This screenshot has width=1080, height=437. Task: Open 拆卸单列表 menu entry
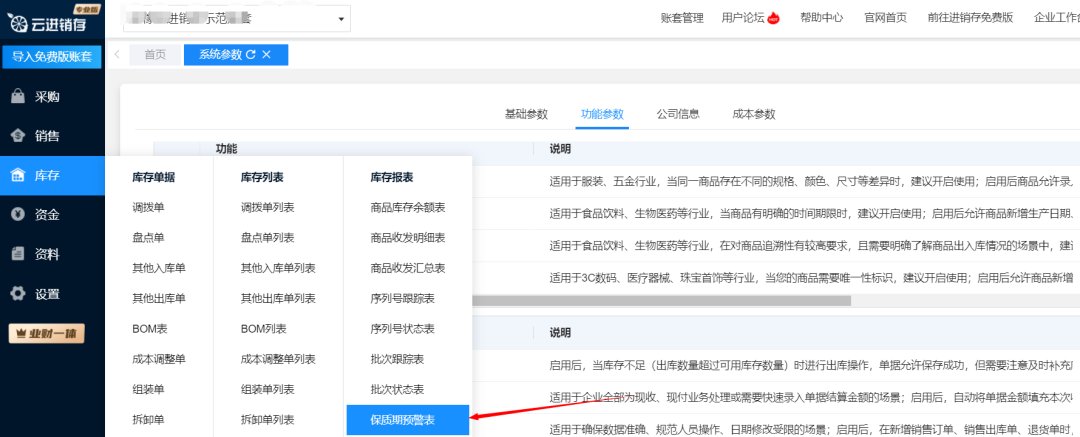(267, 420)
